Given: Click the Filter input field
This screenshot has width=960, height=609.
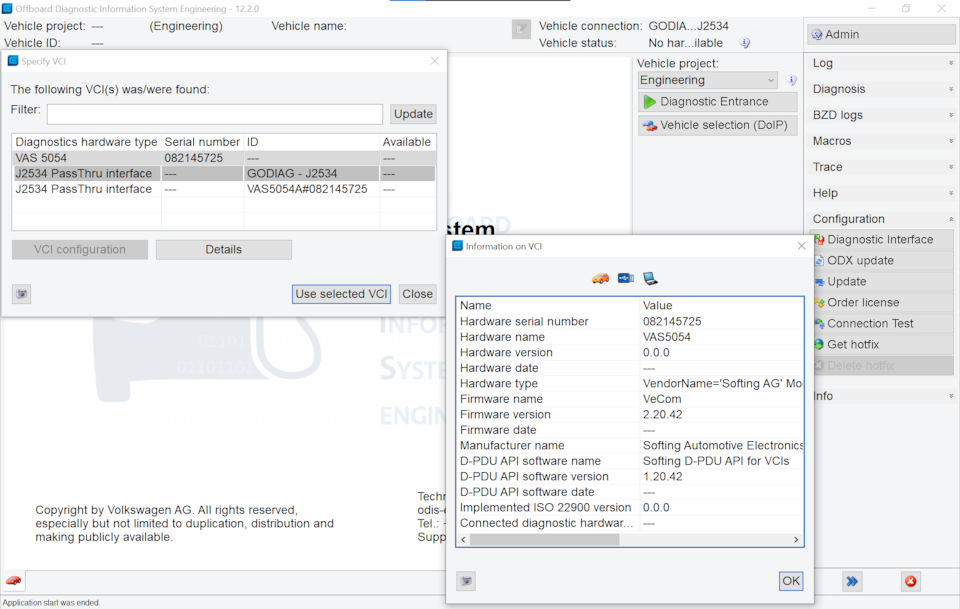Looking at the screenshot, I should point(215,114).
